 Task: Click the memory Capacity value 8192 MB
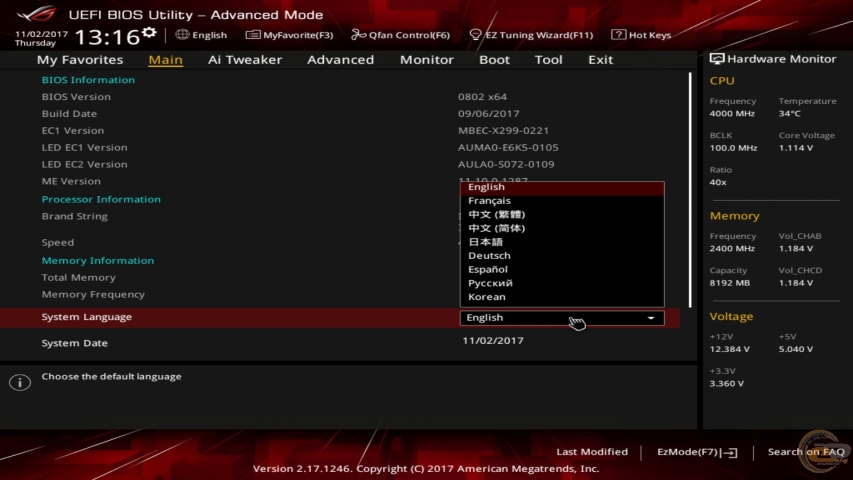point(730,283)
